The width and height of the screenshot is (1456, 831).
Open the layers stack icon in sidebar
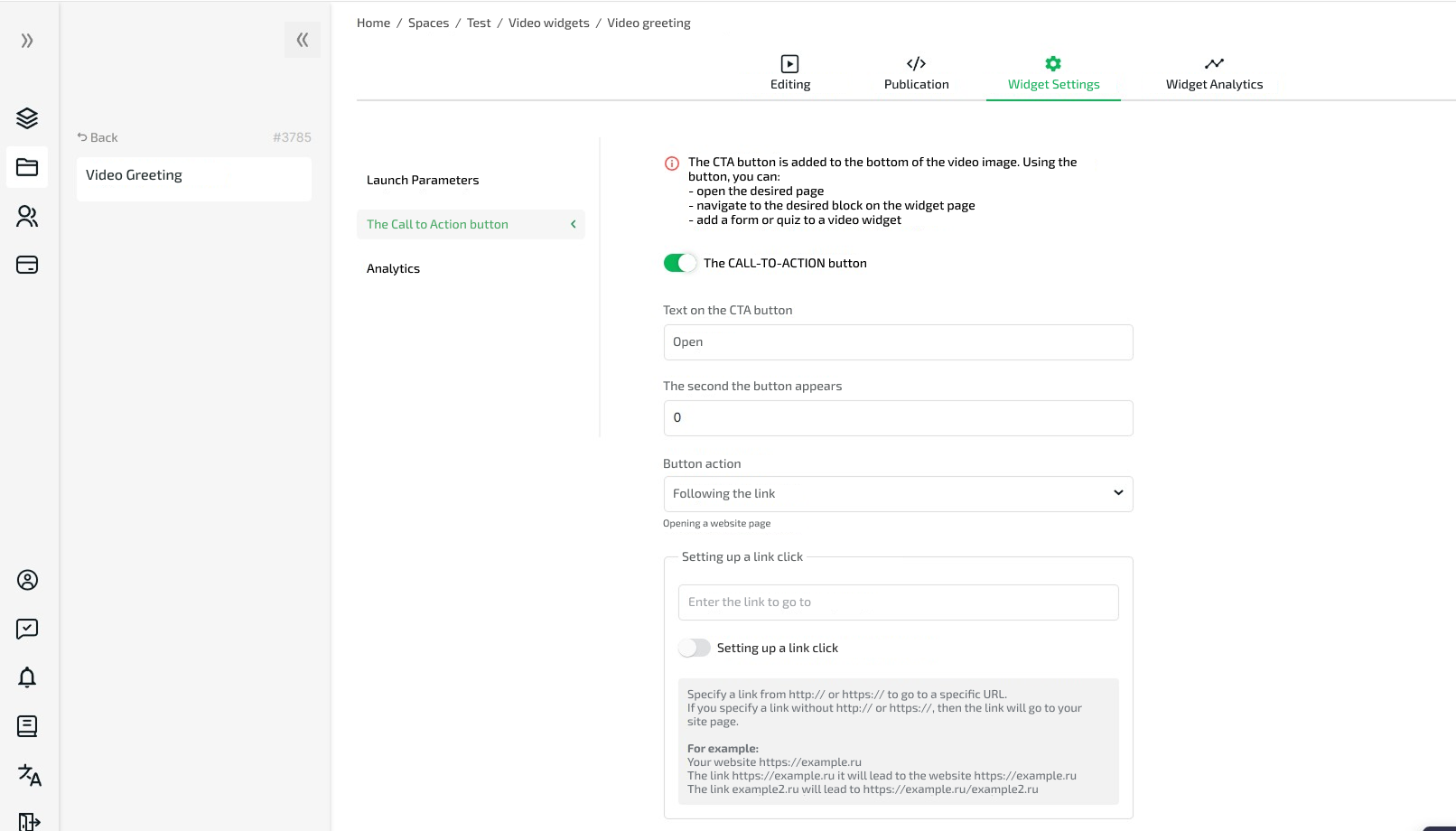click(x=27, y=118)
